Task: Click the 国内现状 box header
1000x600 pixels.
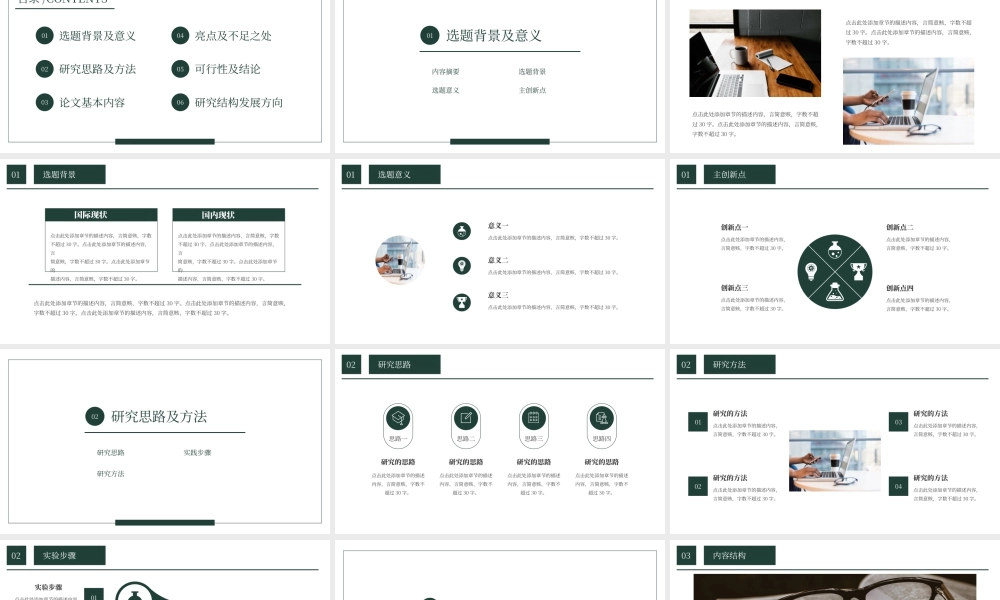Action: [229, 215]
